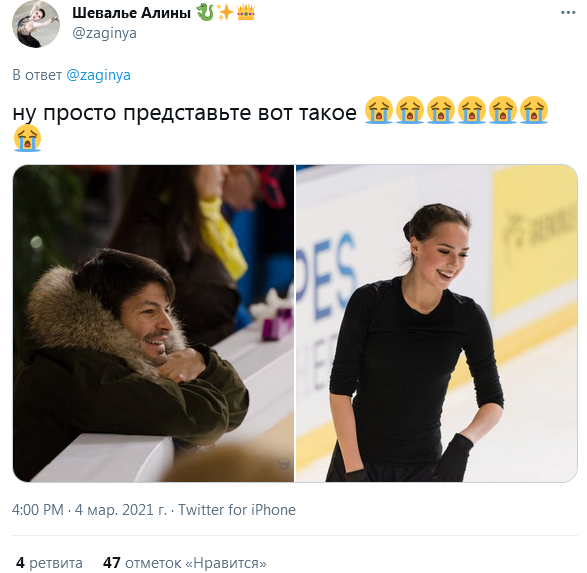587x573 pixels.
Task: Open the blue @zaginya reply mention
Action: point(98,75)
